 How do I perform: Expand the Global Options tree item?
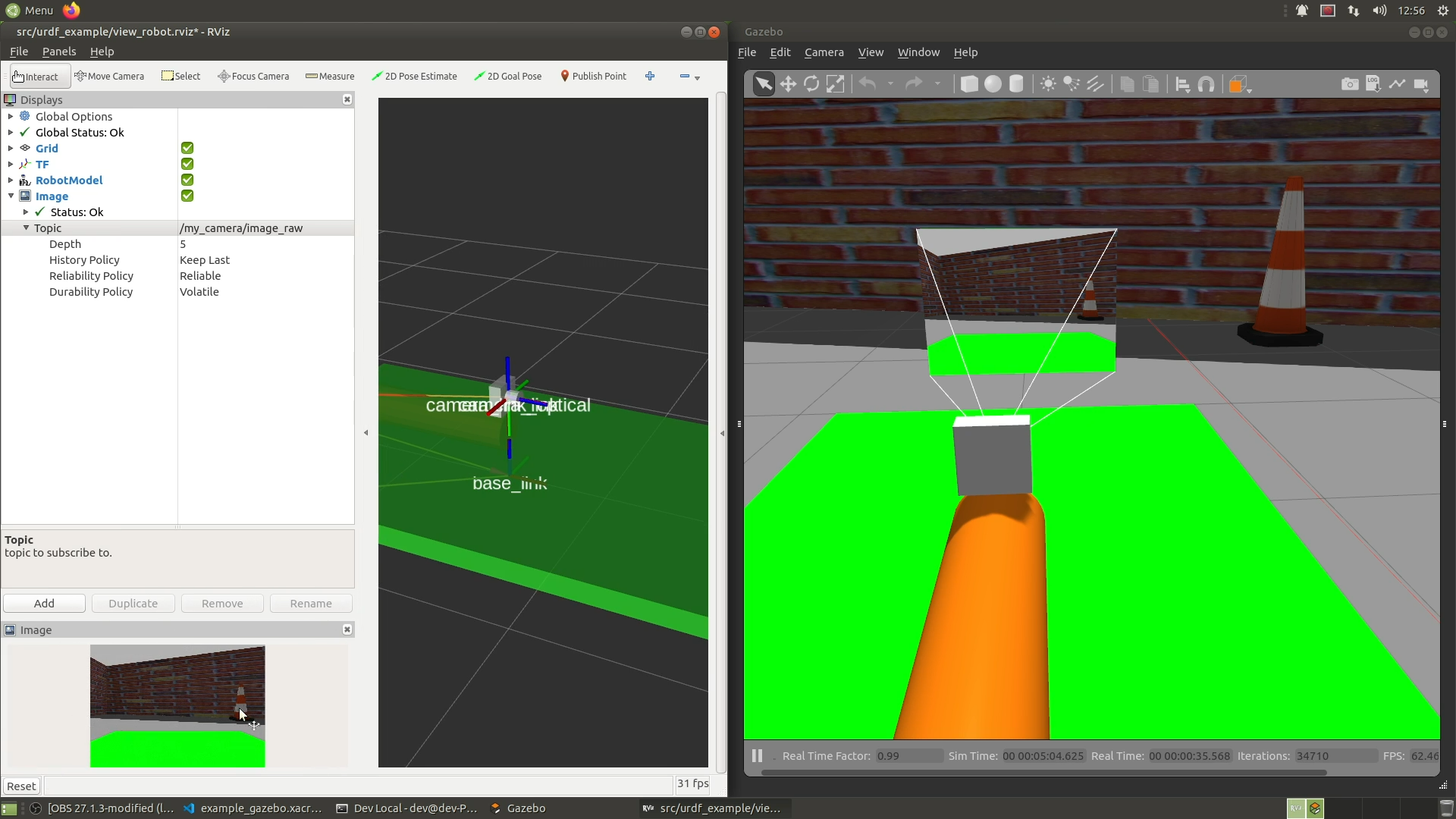click(x=11, y=116)
